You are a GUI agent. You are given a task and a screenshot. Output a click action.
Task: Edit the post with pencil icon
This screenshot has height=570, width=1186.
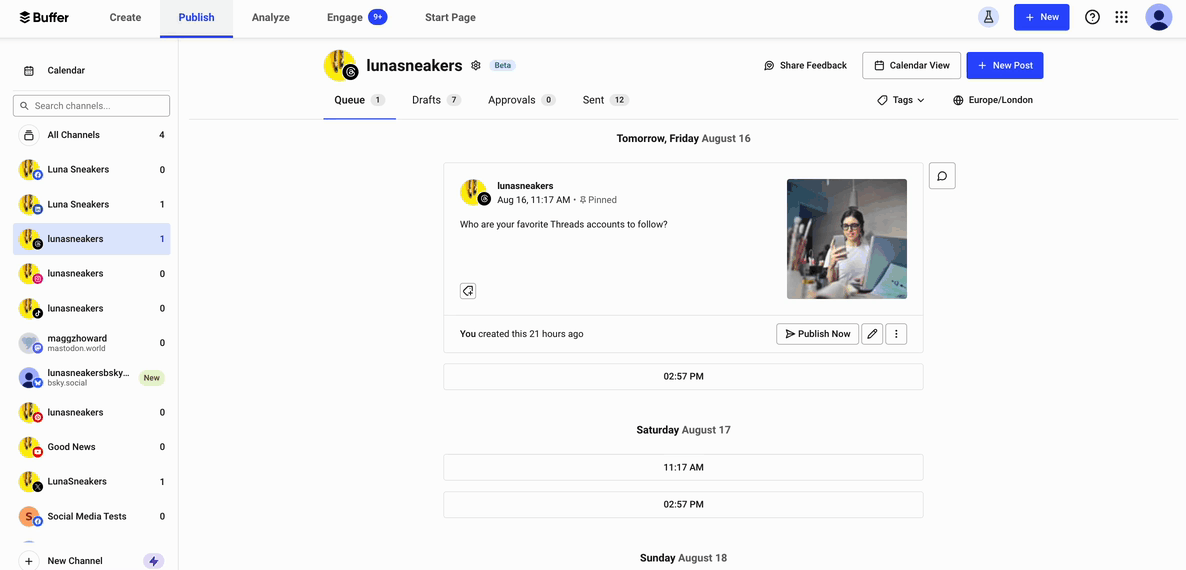[872, 333]
